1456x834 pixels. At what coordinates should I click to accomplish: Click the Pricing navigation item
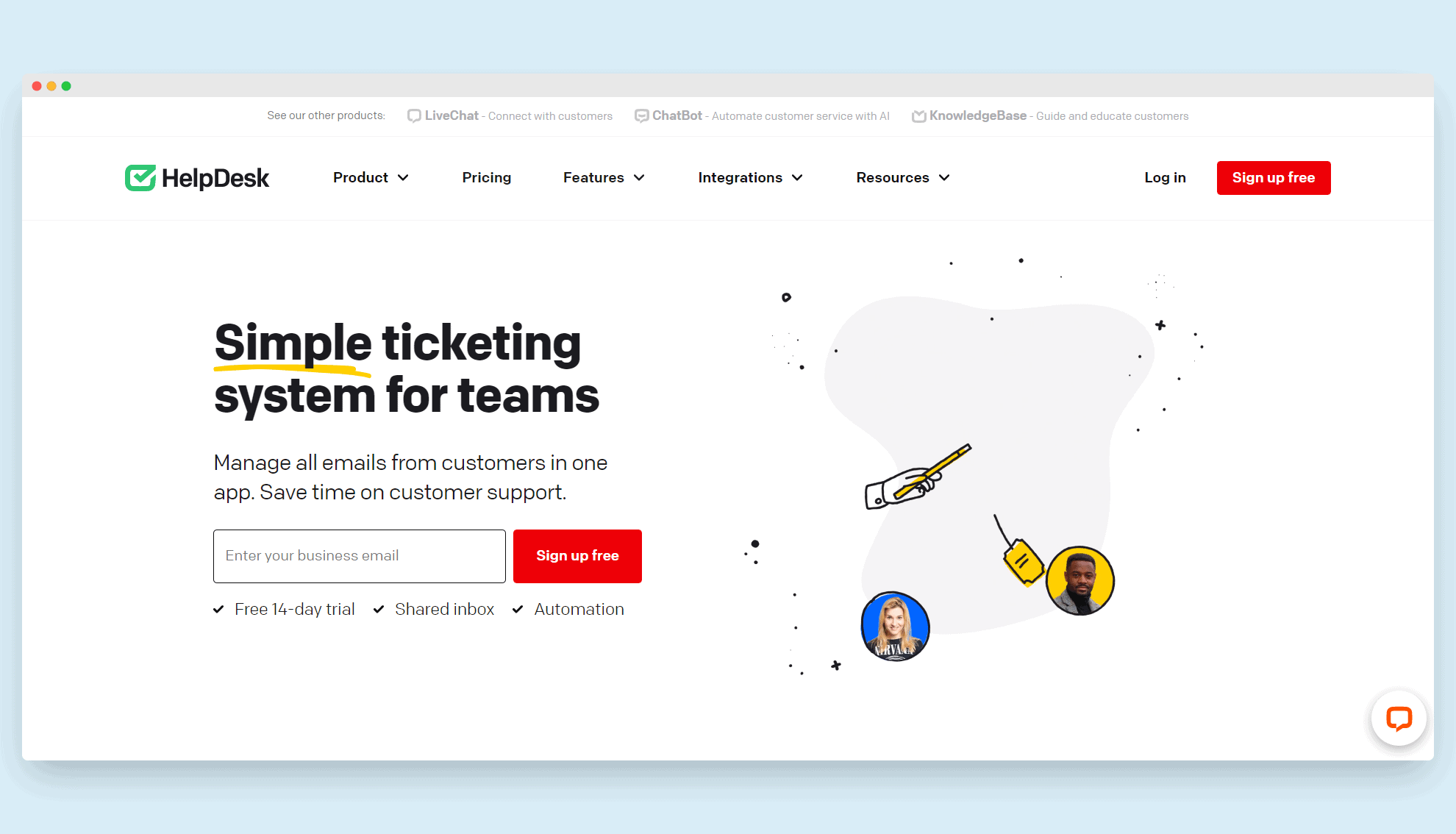coord(486,177)
